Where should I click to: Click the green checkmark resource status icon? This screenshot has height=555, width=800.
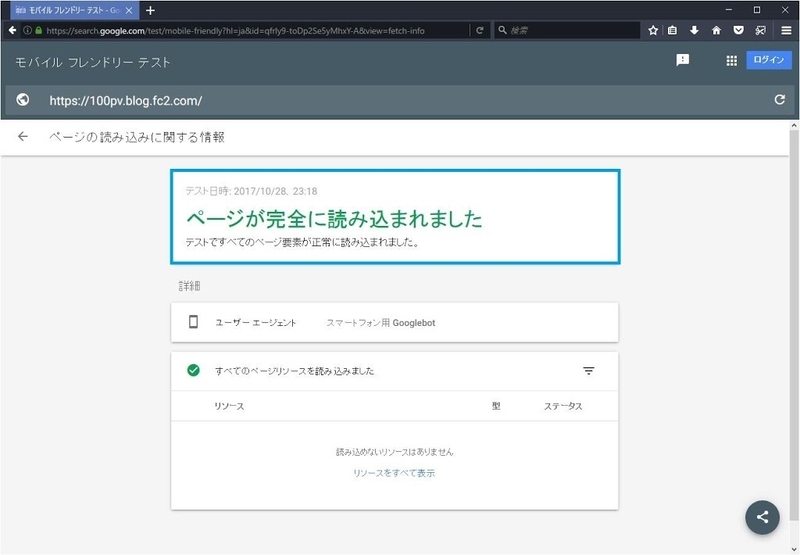tap(193, 370)
